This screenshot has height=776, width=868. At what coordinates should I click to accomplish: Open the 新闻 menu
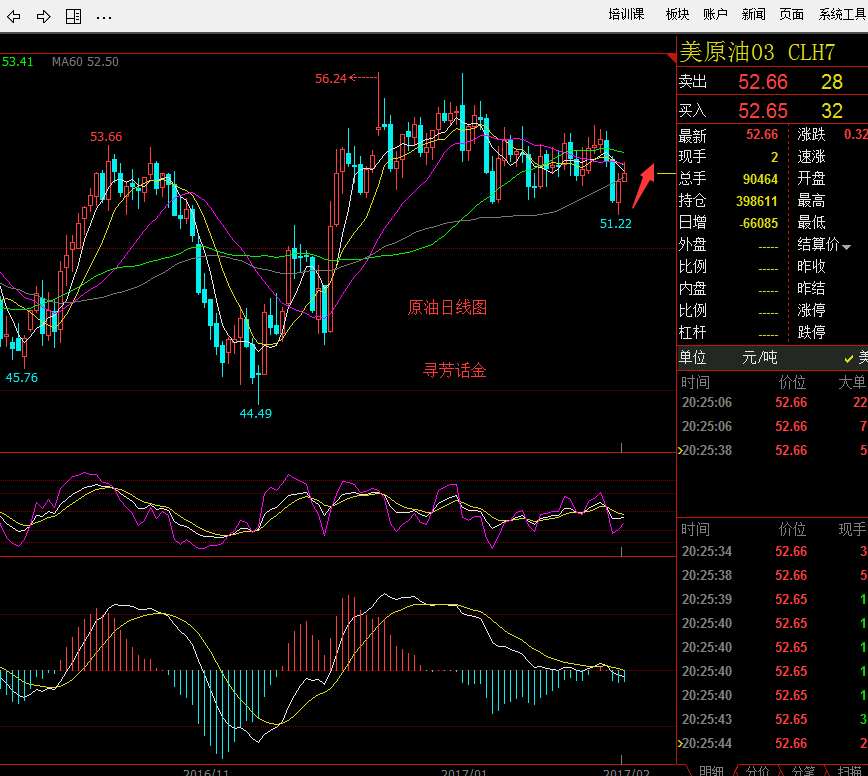pyautogui.click(x=753, y=14)
